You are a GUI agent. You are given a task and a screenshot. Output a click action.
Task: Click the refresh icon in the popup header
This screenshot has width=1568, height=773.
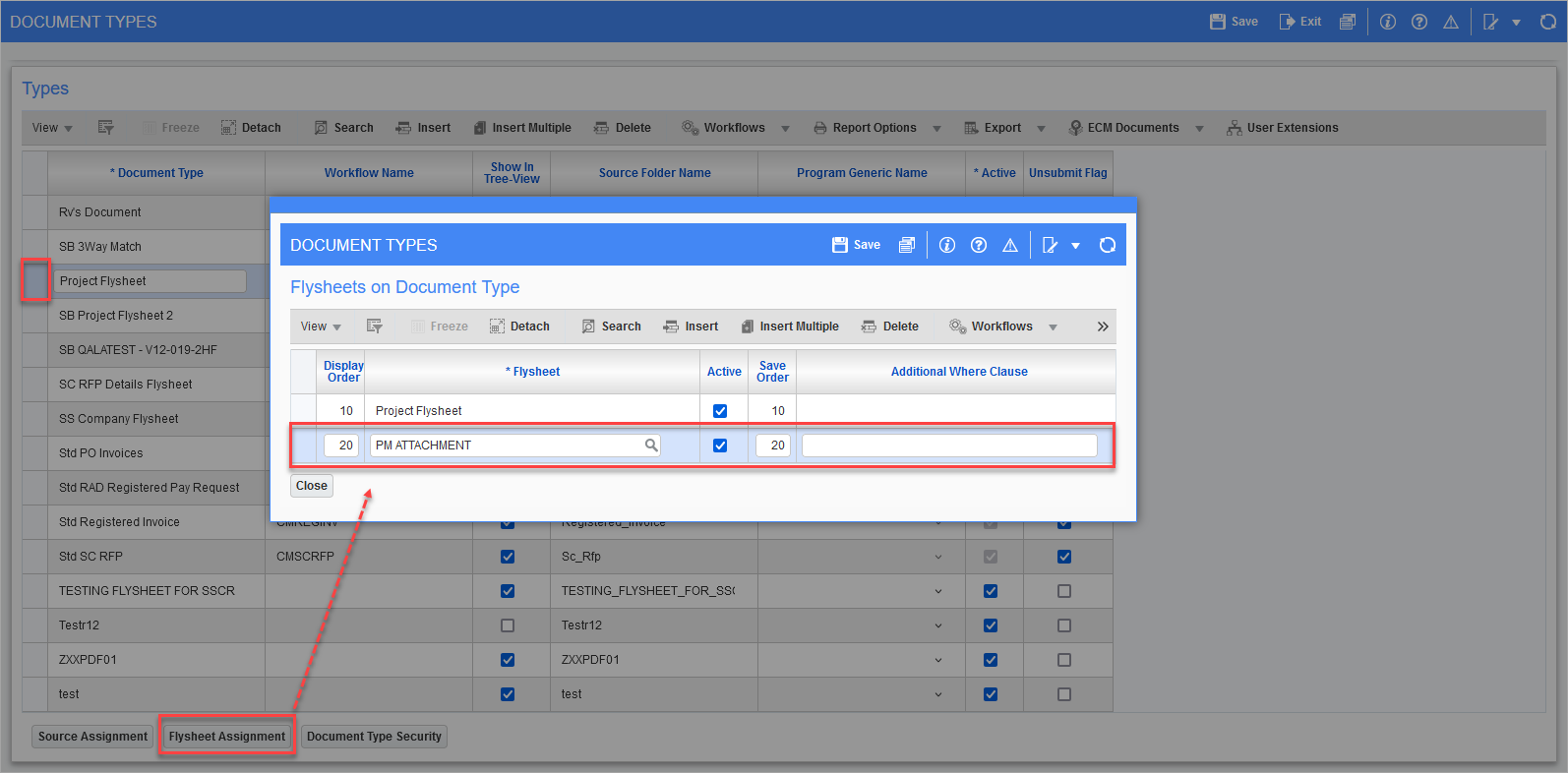click(x=1107, y=245)
